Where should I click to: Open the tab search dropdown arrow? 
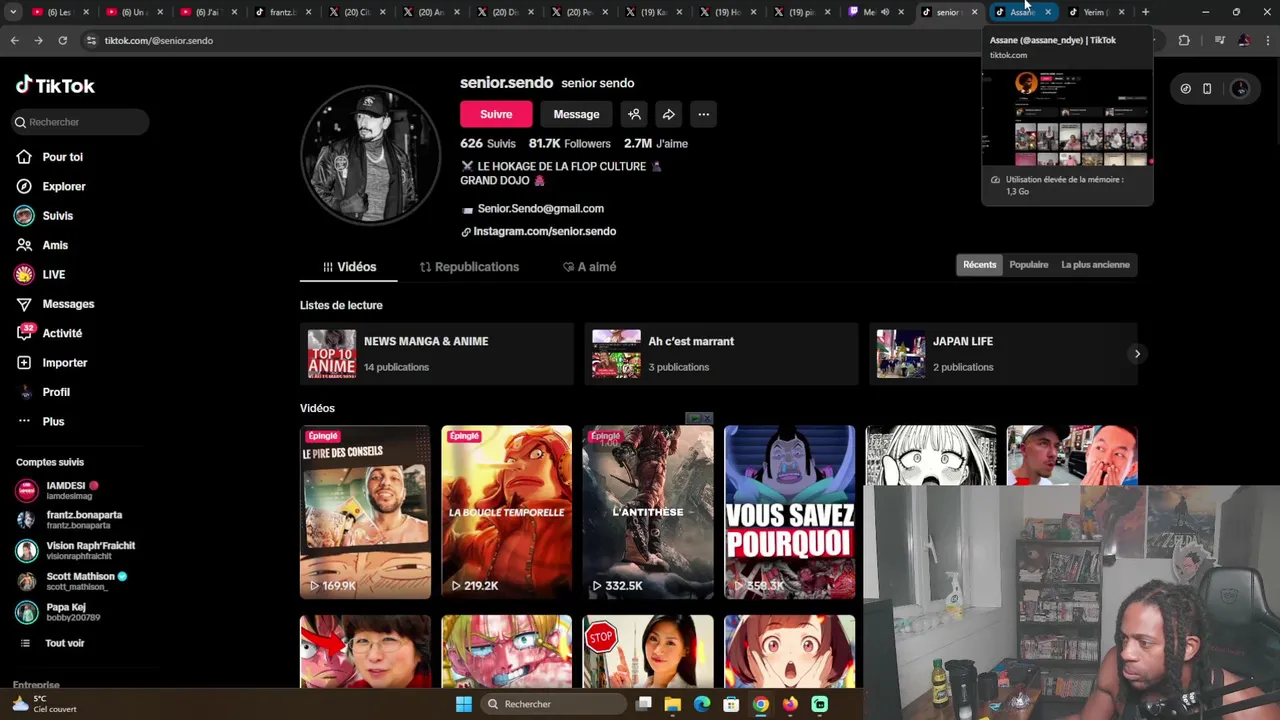pyautogui.click(x=13, y=12)
